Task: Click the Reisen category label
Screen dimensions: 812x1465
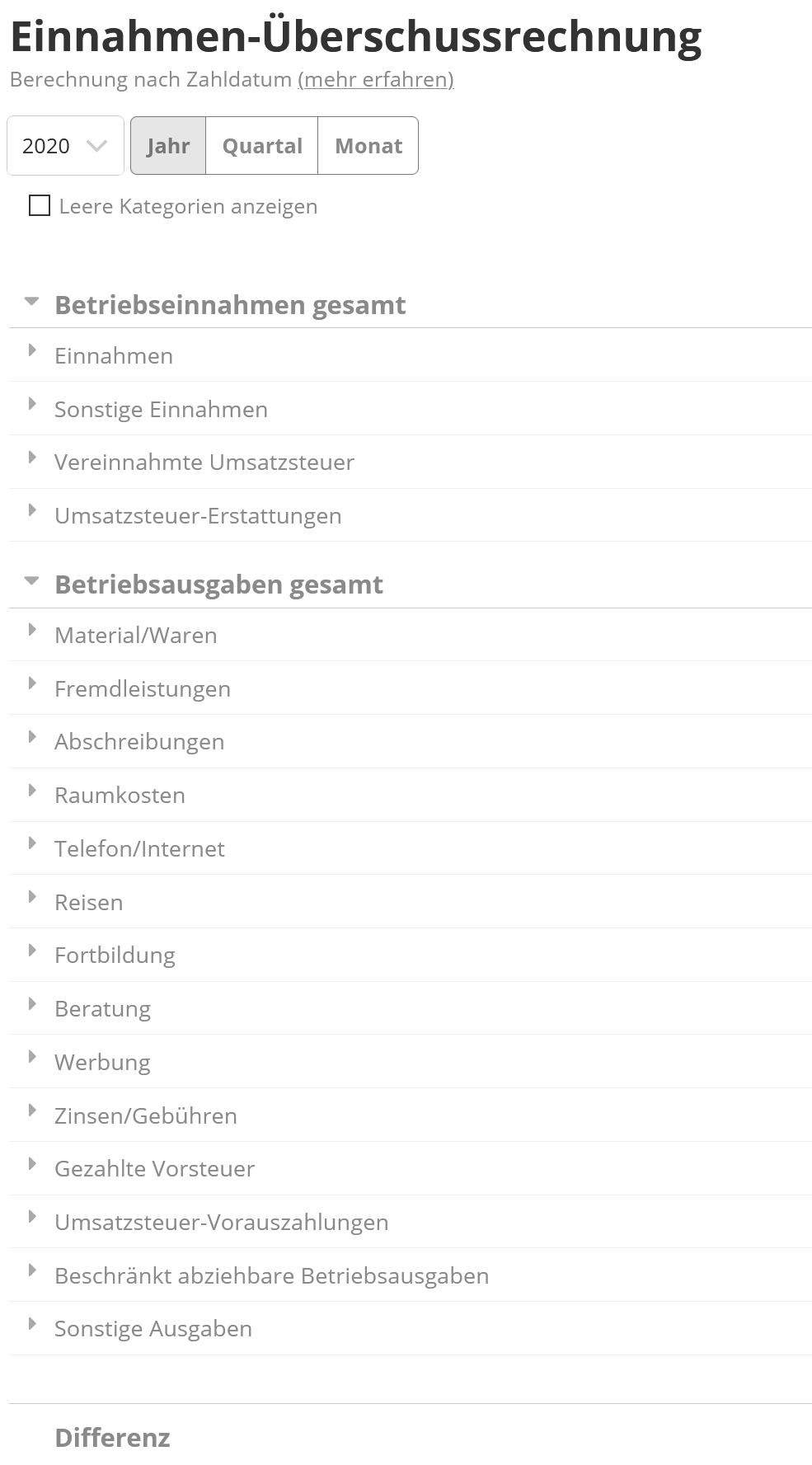Action: (x=89, y=902)
